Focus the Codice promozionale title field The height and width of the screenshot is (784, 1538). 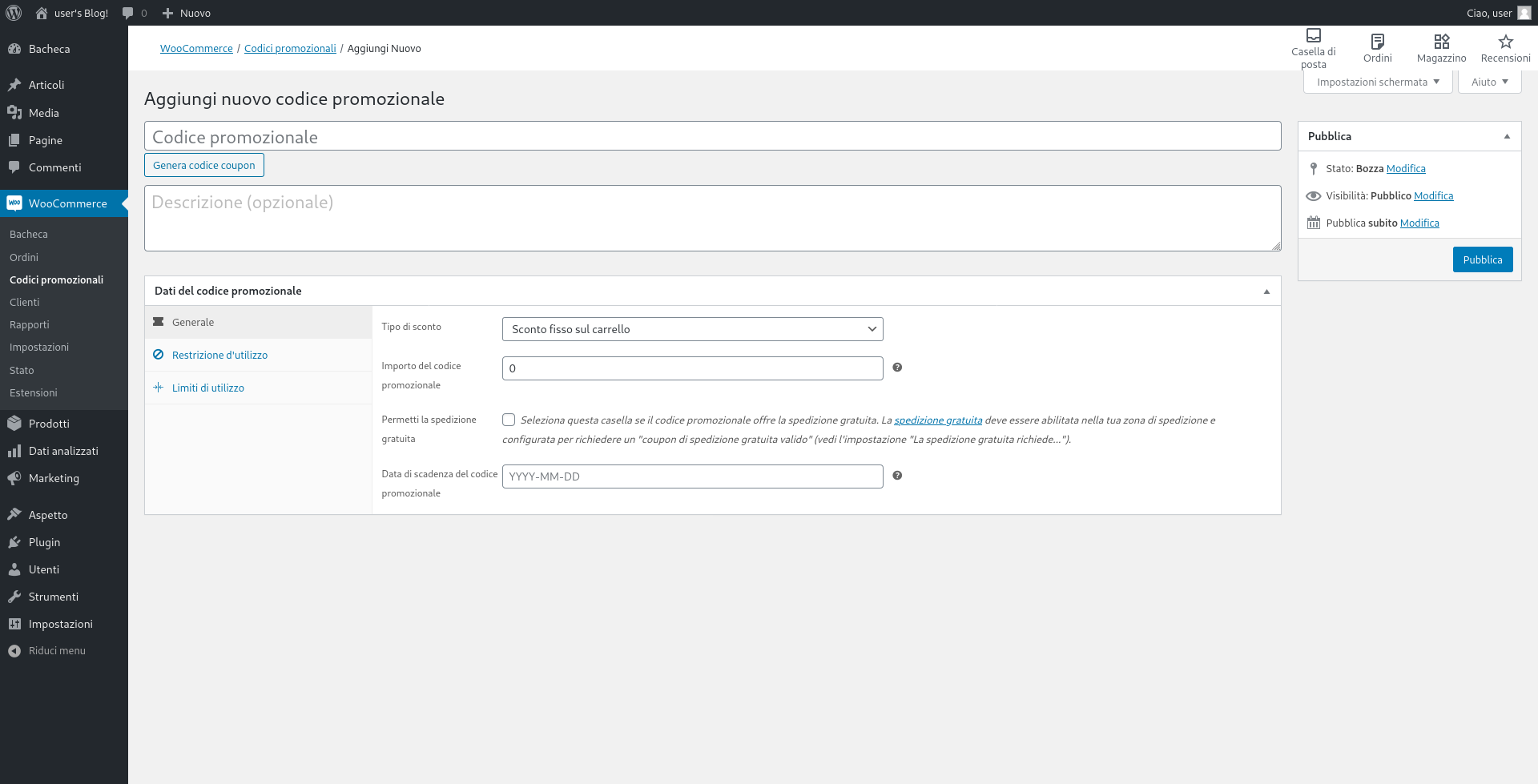click(x=713, y=136)
